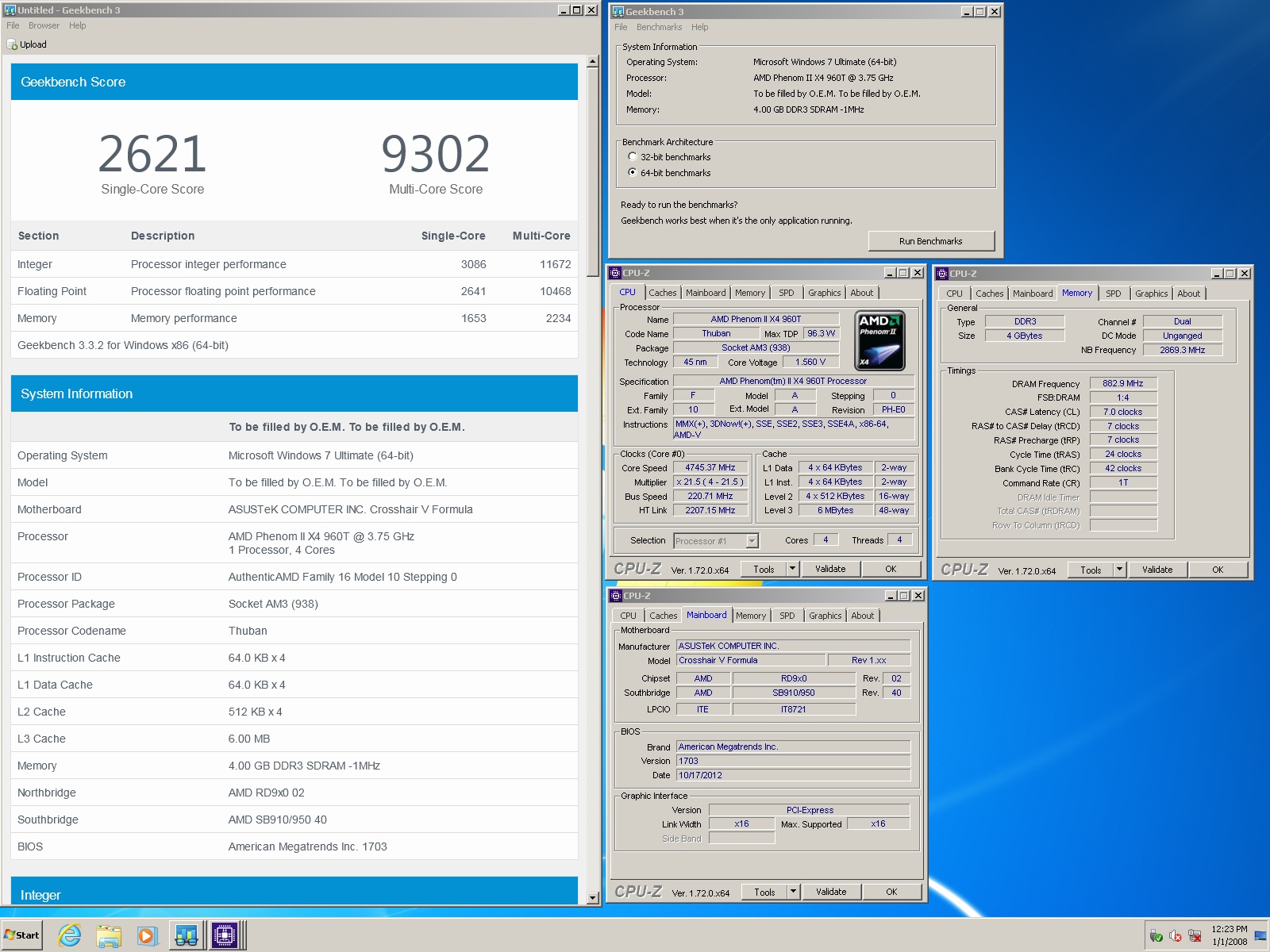The image size is (1270, 952).
Task: Click the Multi-Core Score 9302
Action: (x=436, y=154)
